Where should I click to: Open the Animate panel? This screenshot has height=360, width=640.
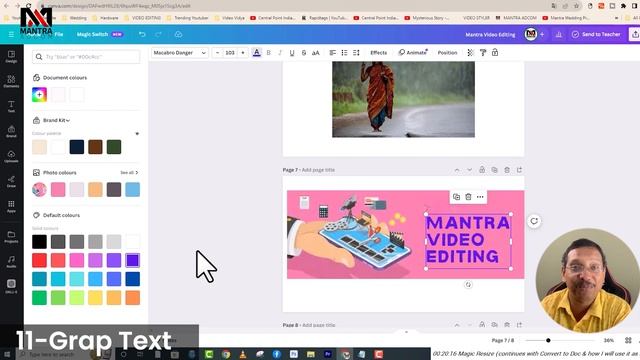tap(413, 53)
